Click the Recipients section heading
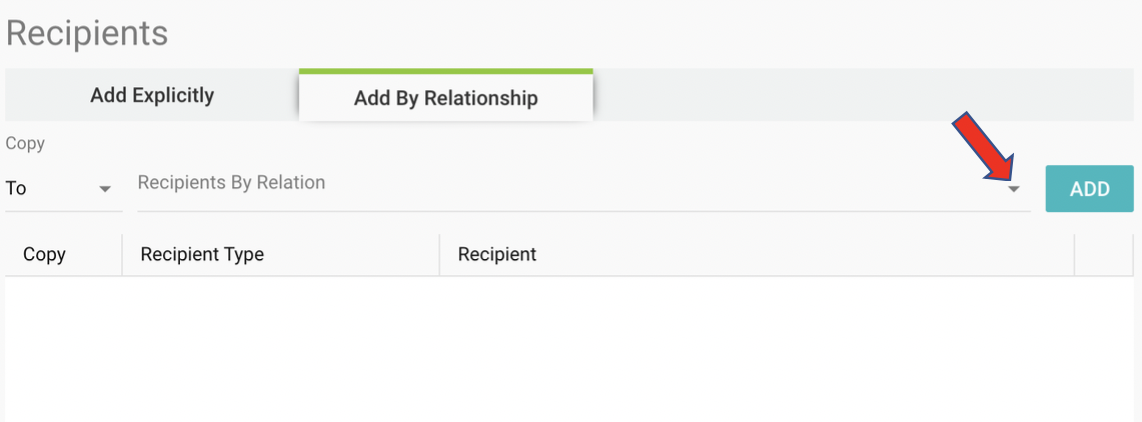This screenshot has width=1142, height=422. click(87, 33)
